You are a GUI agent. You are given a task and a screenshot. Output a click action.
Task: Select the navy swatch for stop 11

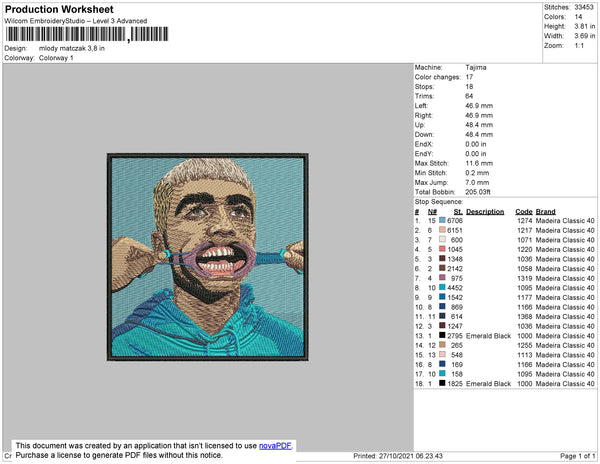coord(442,316)
